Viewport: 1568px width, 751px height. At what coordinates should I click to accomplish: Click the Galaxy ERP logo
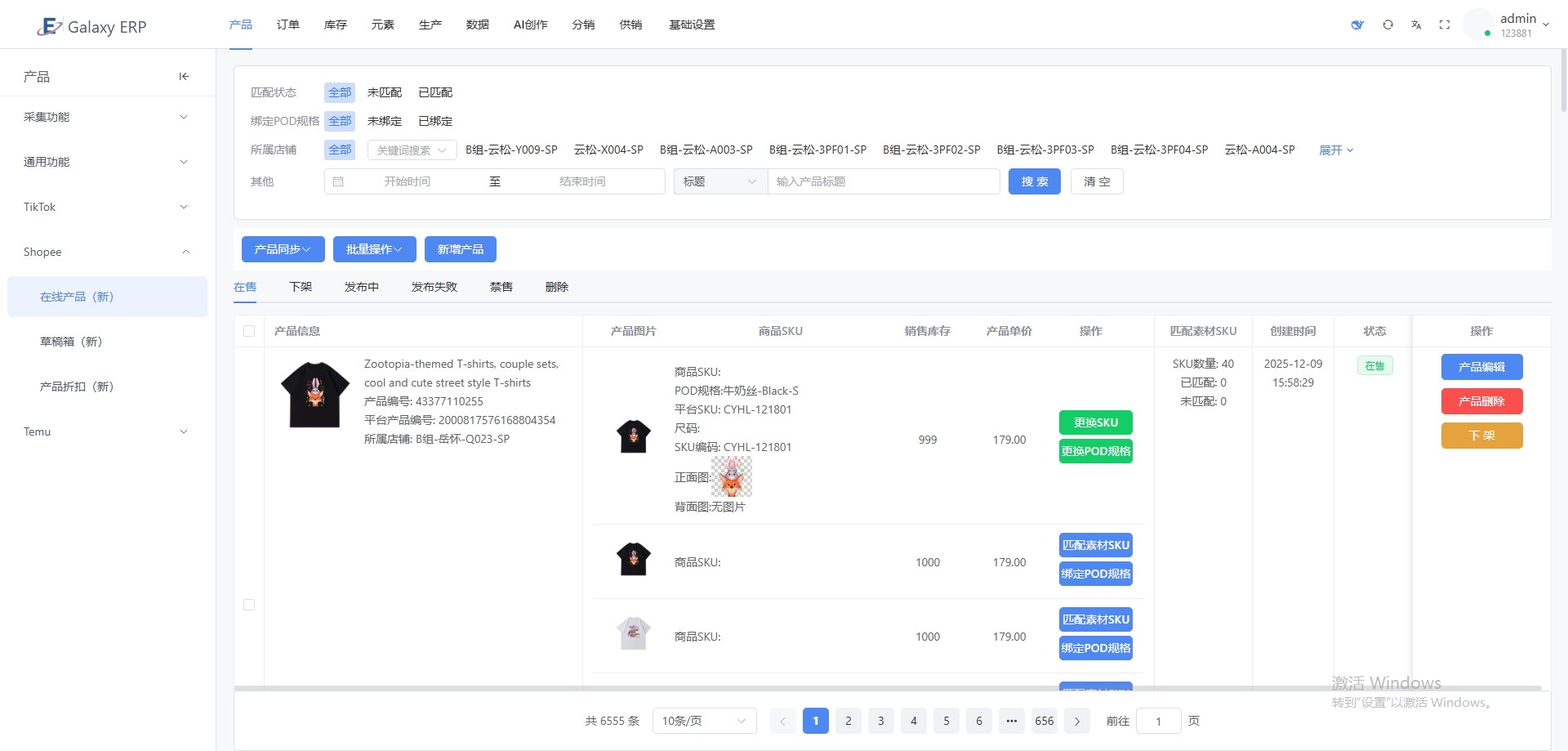coord(91,26)
